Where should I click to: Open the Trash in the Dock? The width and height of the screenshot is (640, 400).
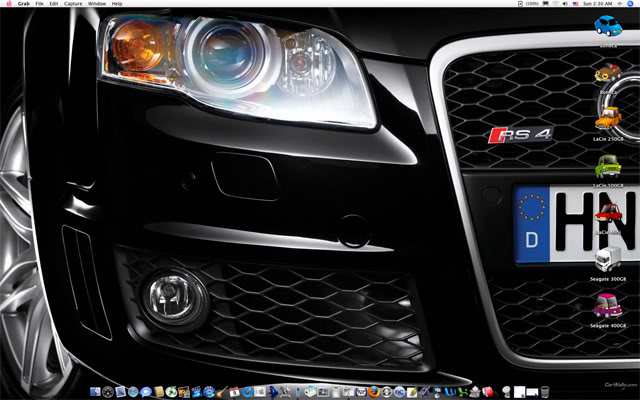[545, 392]
